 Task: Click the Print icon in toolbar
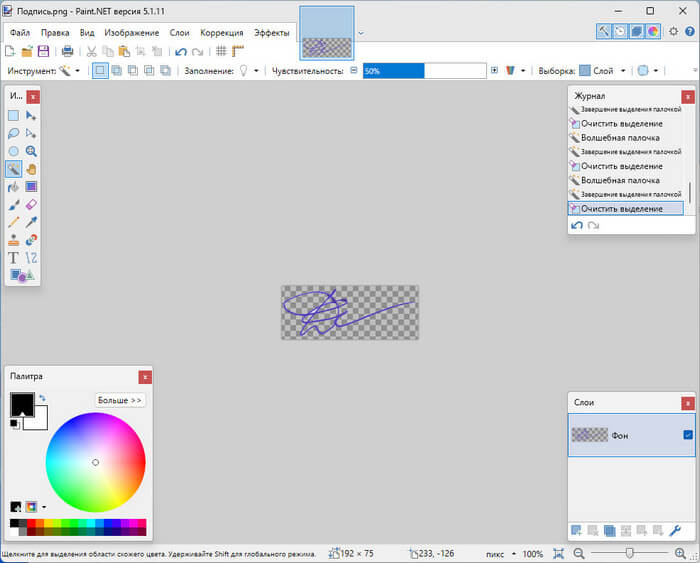(67, 51)
